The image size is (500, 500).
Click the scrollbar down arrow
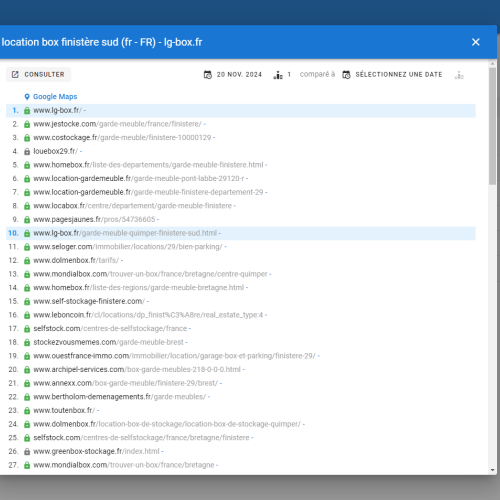493,470
